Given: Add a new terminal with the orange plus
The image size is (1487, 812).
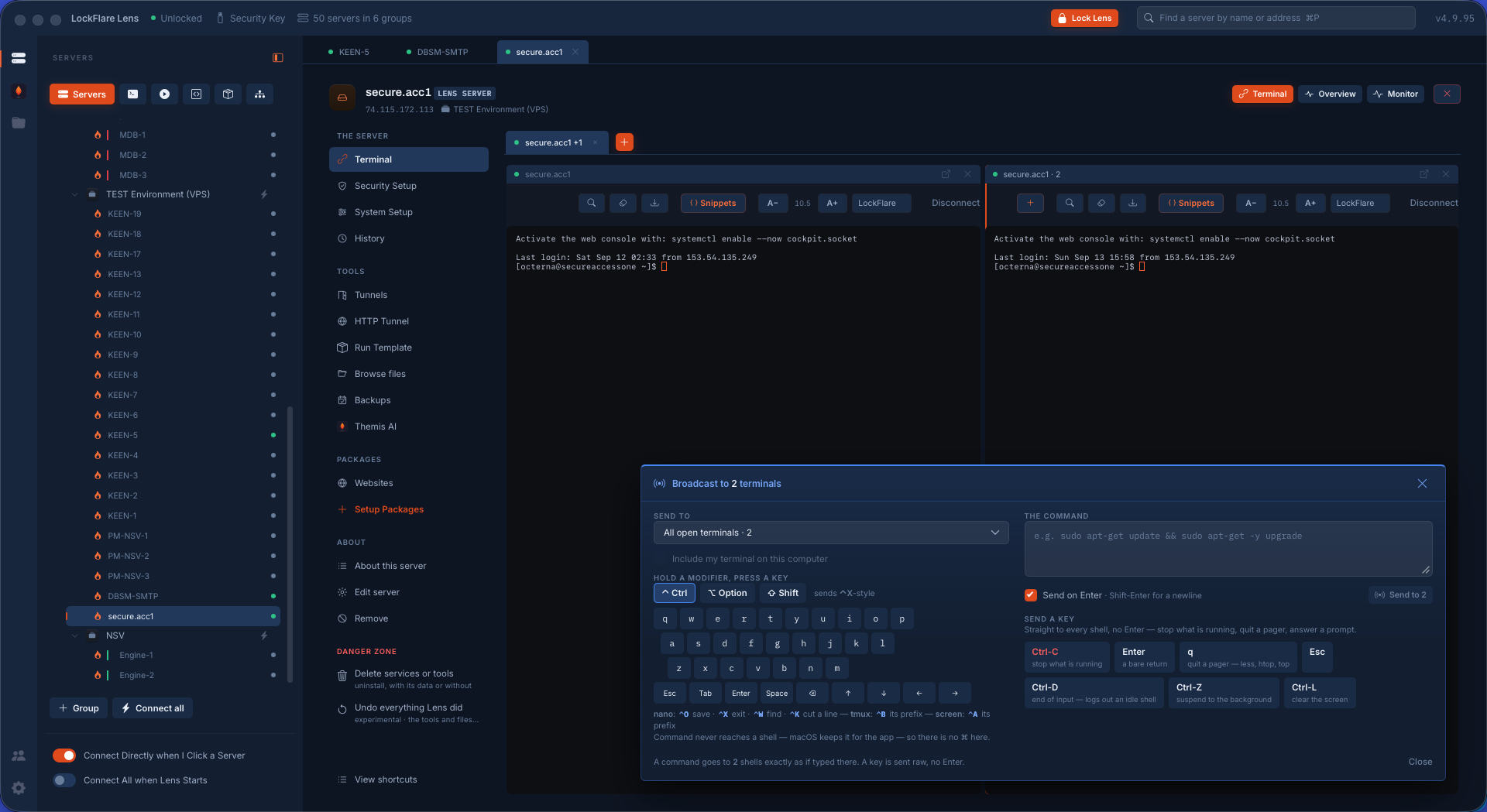Looking at the screenshot, I should pos(624,142).
